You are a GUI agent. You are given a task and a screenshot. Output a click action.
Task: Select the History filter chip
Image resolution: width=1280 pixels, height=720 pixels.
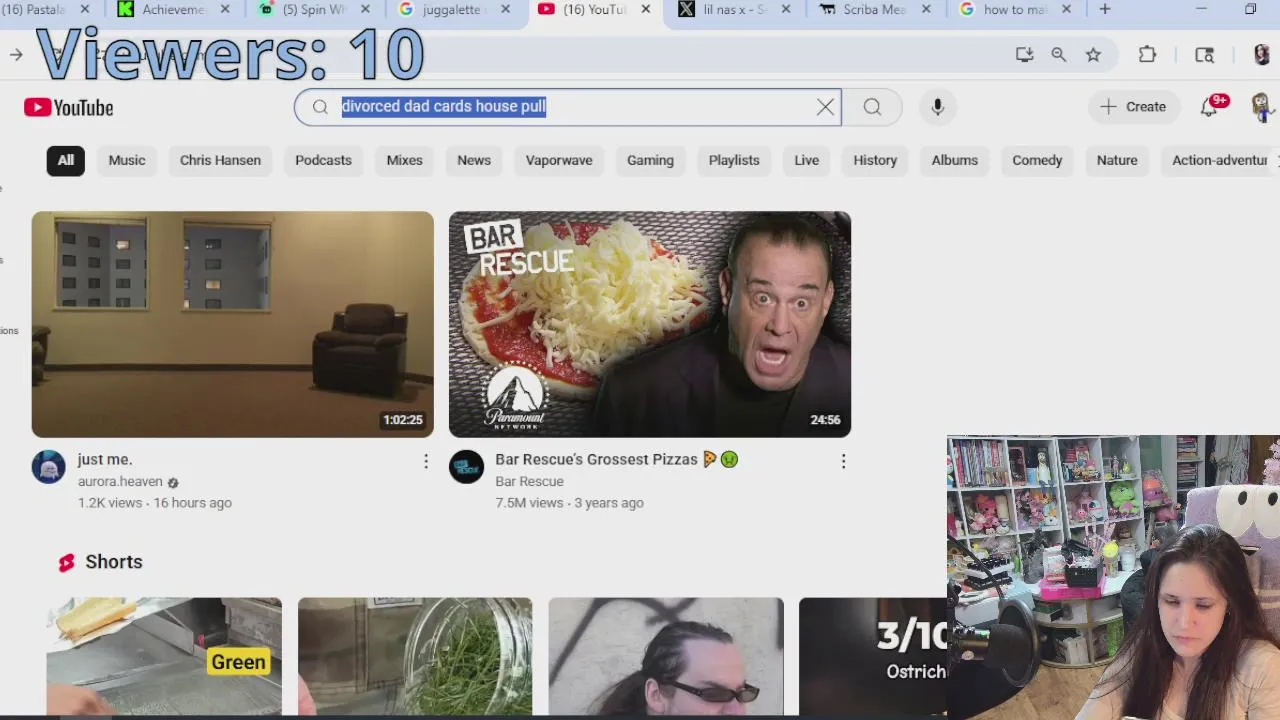[x=875, y=160]
